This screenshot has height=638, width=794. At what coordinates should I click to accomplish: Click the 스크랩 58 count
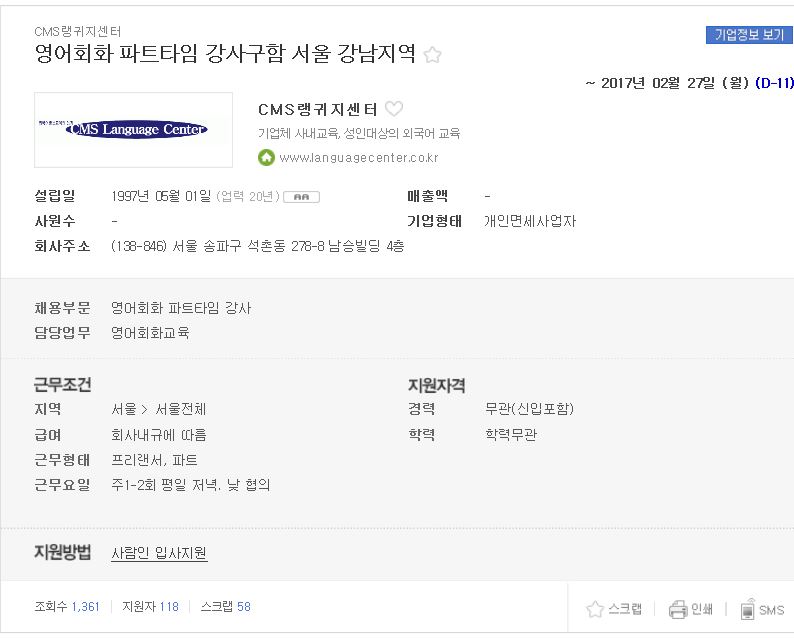click(225, 607)
